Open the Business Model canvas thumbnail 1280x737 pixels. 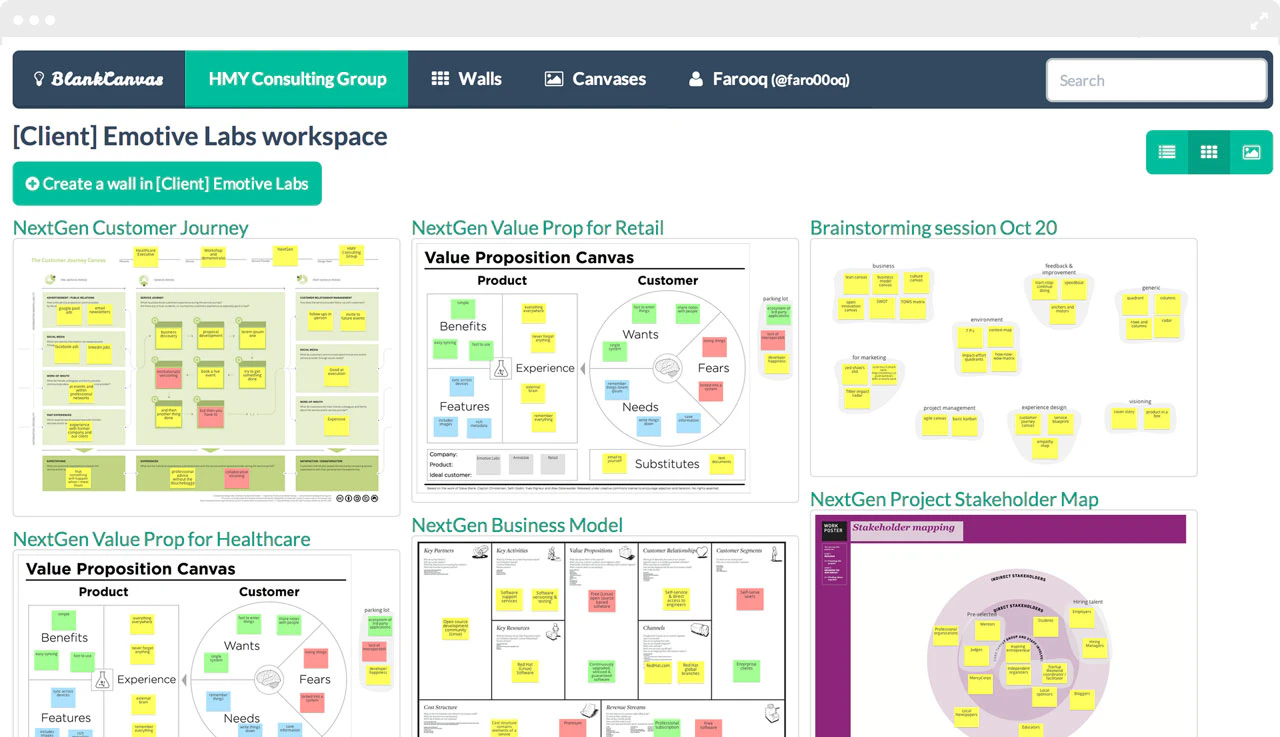tap(605, 636)
